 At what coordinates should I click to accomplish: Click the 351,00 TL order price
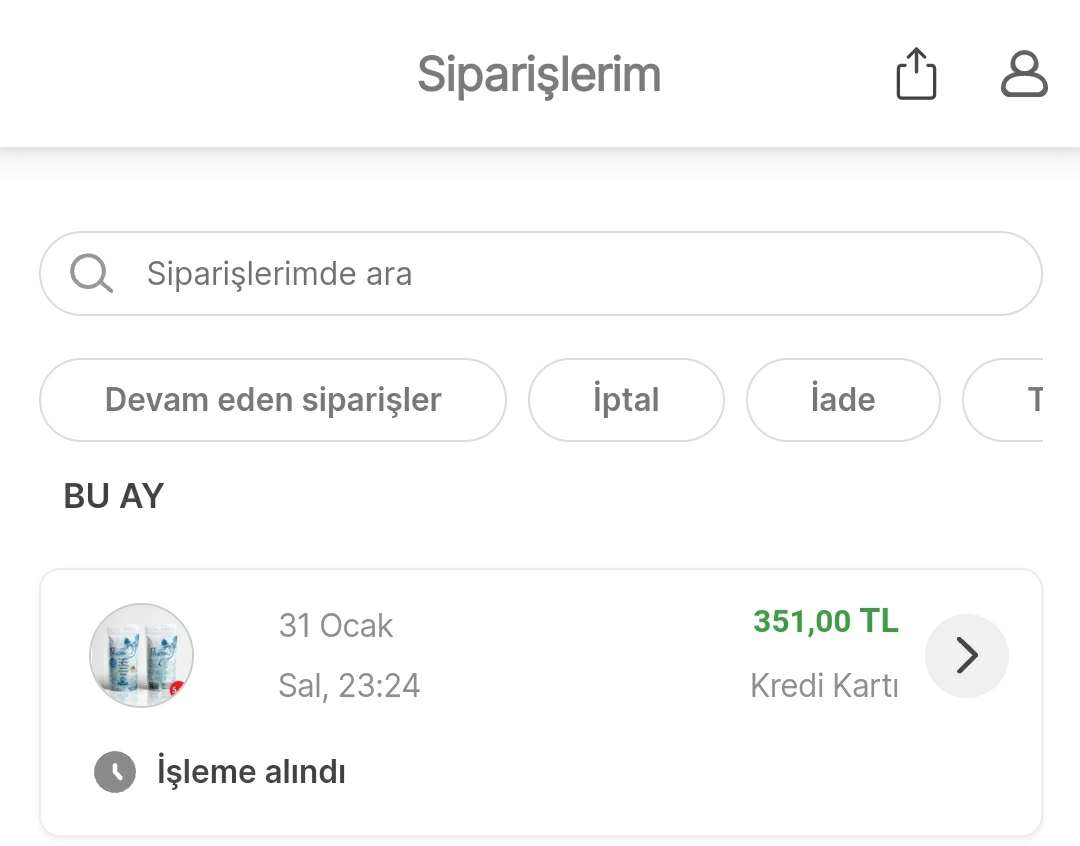[x=826, y=621]
